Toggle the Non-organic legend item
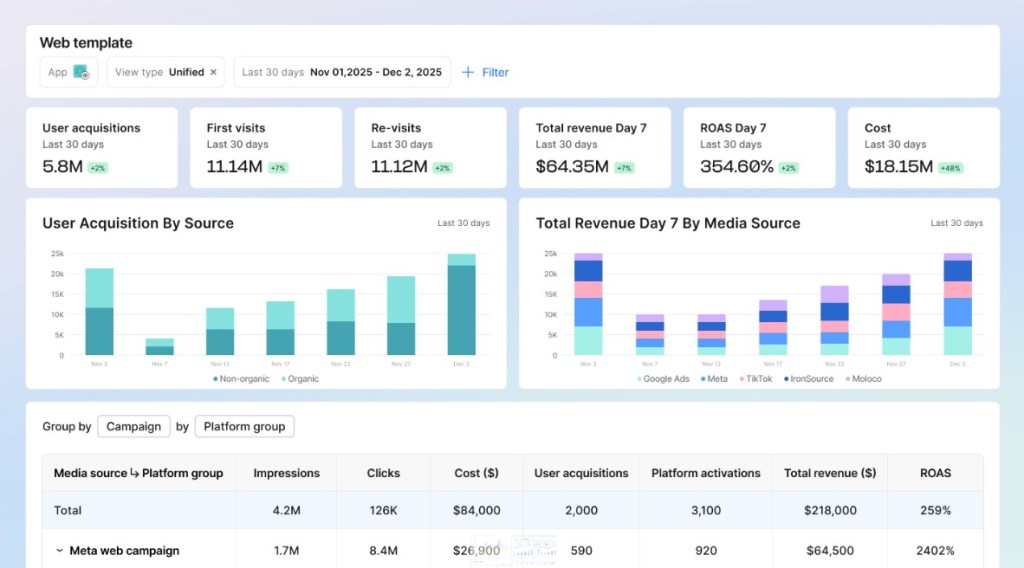This screenshot has height=568, width=1024. pos(241,379)
